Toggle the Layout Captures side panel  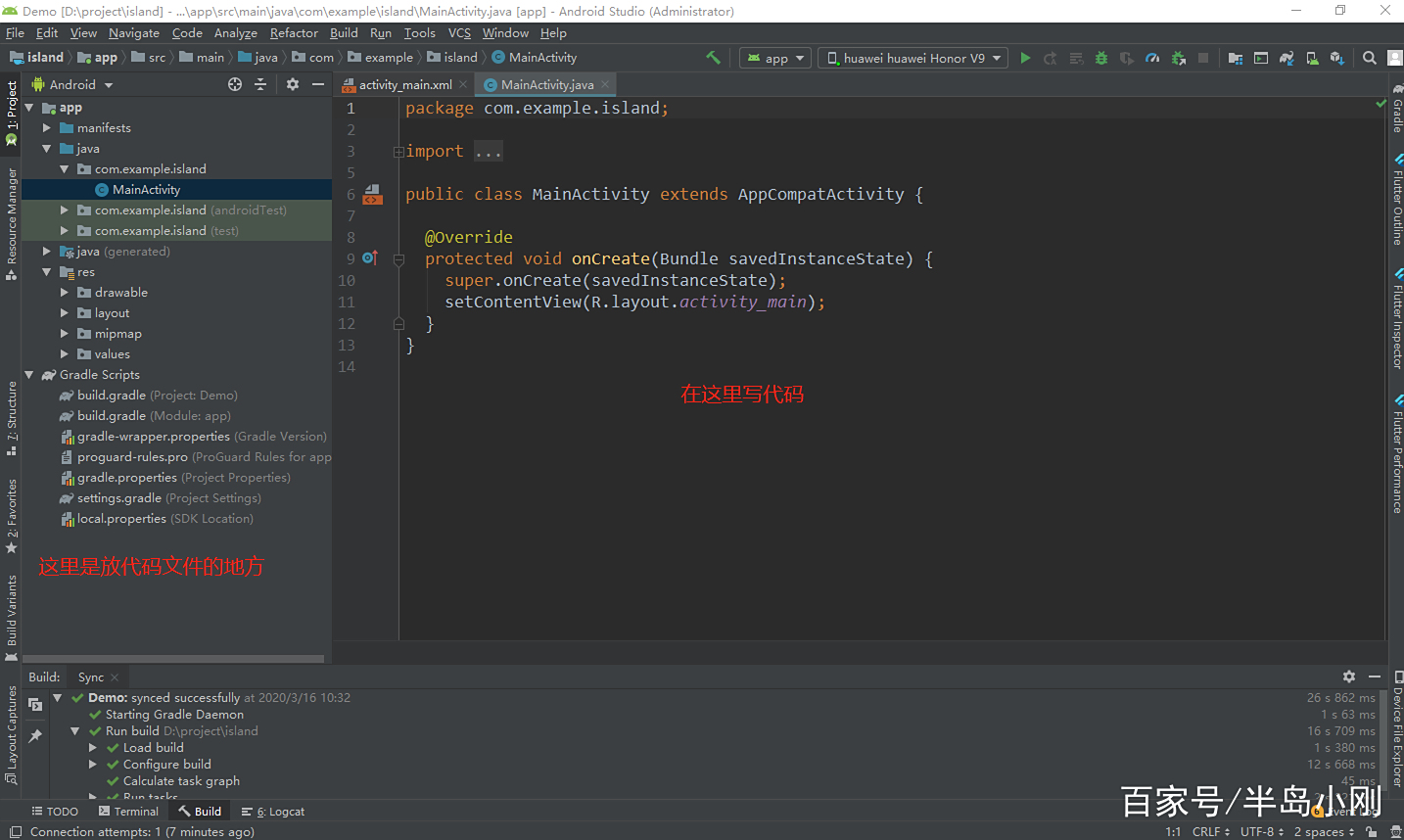coord(12,735)
